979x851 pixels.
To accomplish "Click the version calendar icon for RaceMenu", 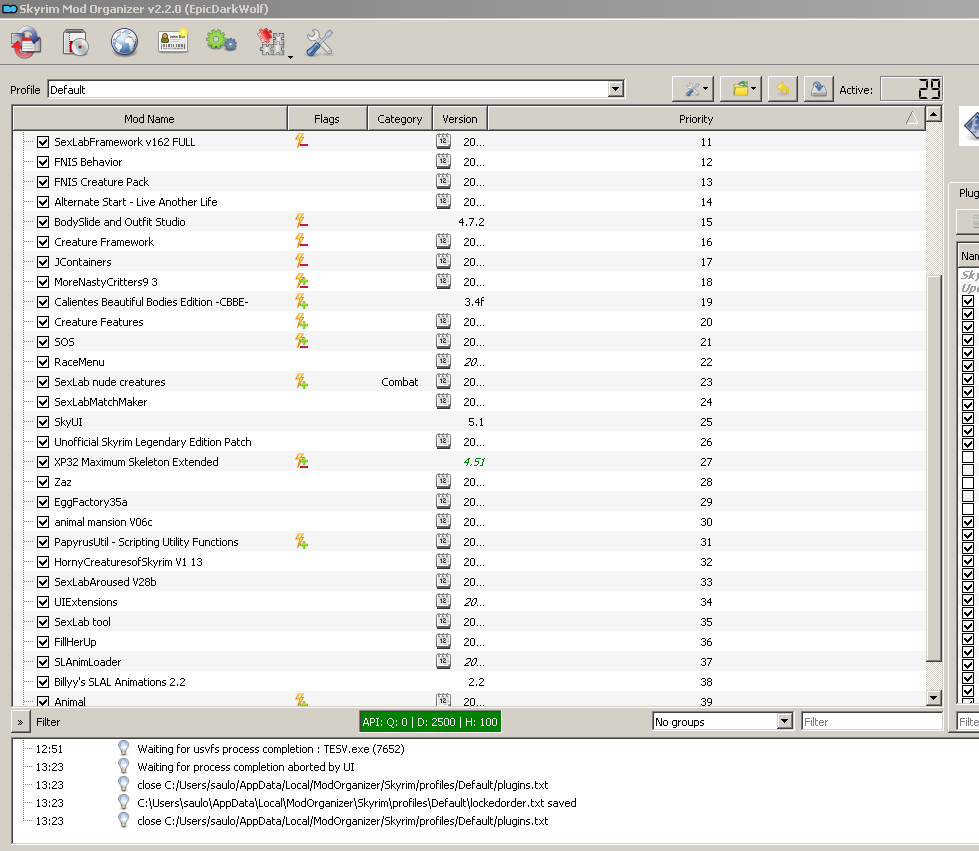I will point(443,361).
